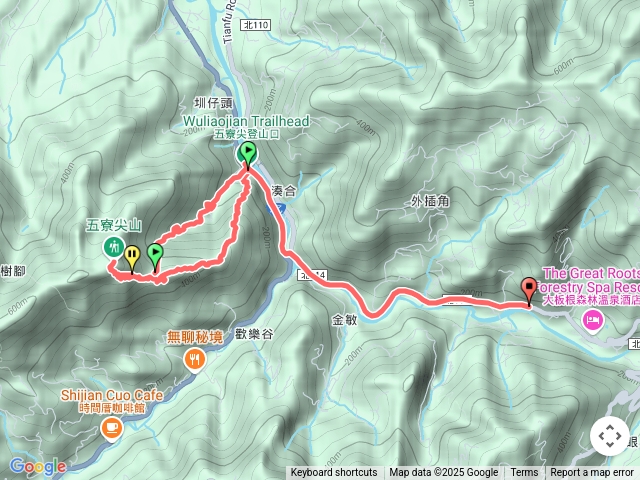Click Wuliaojian Trailhead label
This screenshot has height=480, width=640.
[246, 121]
